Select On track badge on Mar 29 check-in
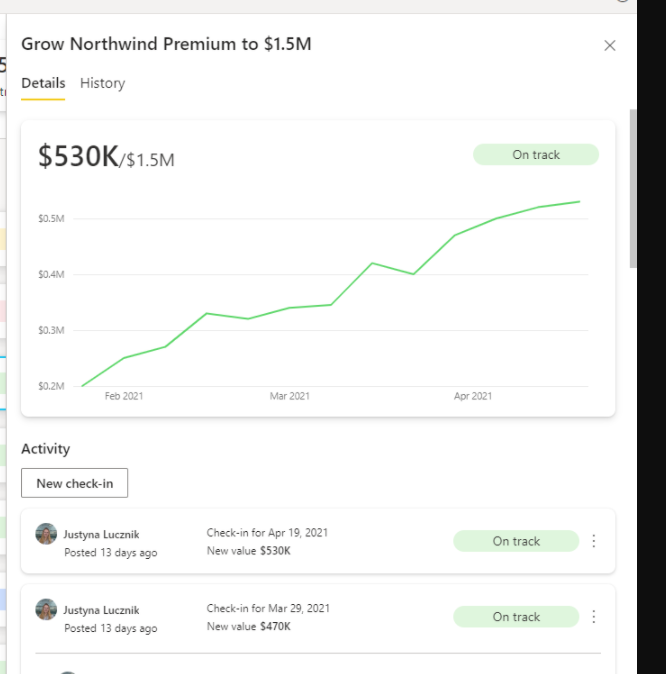The height and width of the screenshot is (674, 666). pyautogui.click(x=515, y=617)
